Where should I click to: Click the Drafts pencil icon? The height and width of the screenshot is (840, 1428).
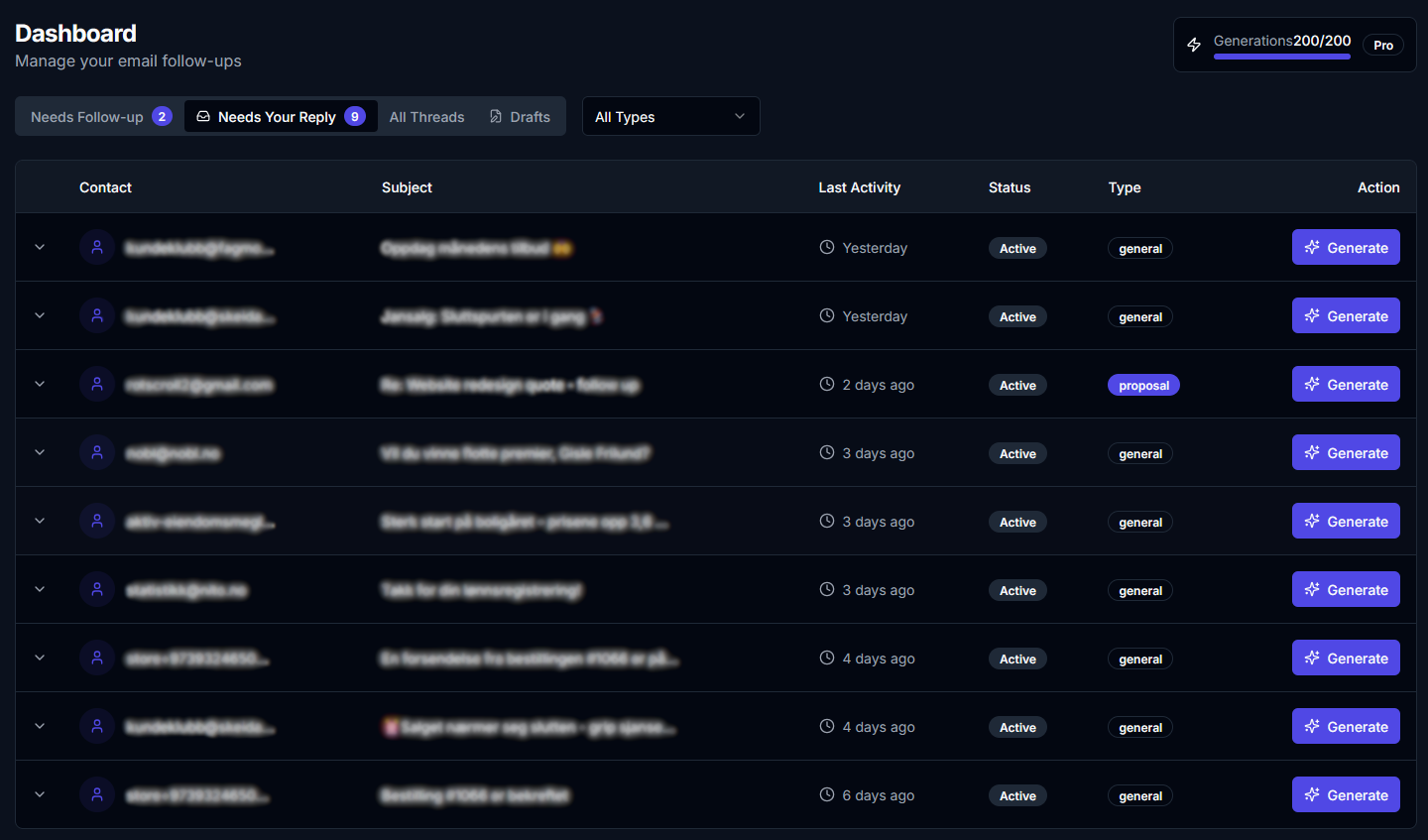(495, 116)
